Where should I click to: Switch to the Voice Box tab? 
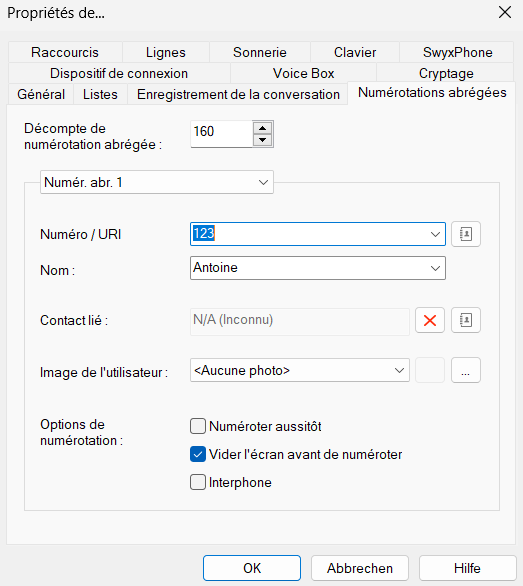pos(304,73)
